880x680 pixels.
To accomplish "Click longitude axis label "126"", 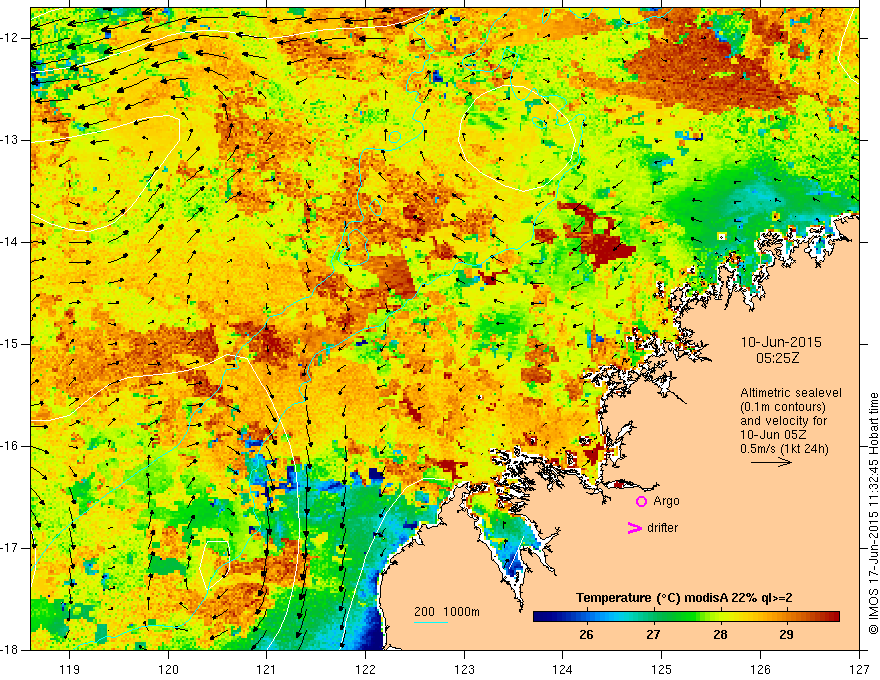I will coord(760,669).
